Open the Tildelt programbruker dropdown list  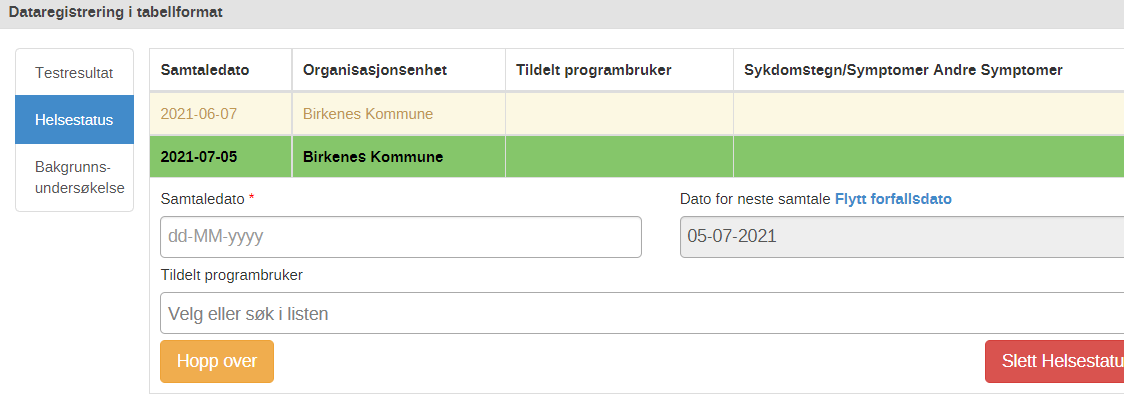pyautogui.click(x=642, y=313)
